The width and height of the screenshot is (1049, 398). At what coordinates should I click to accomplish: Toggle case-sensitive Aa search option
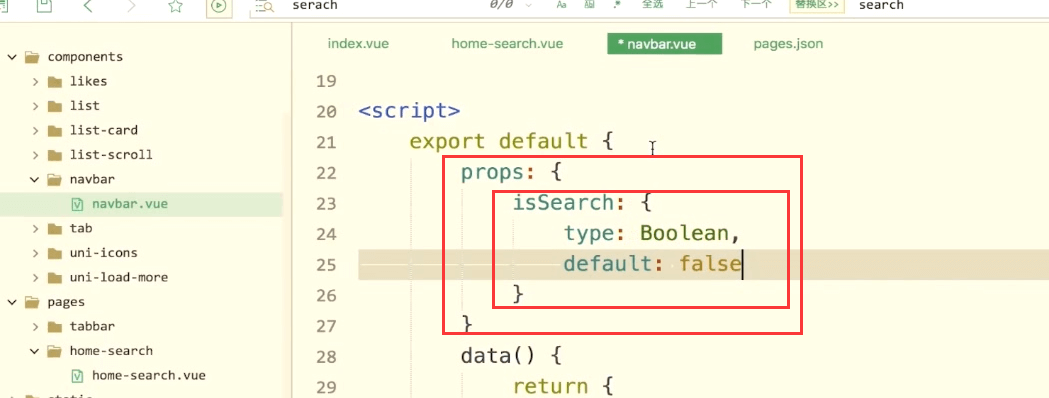562,5
